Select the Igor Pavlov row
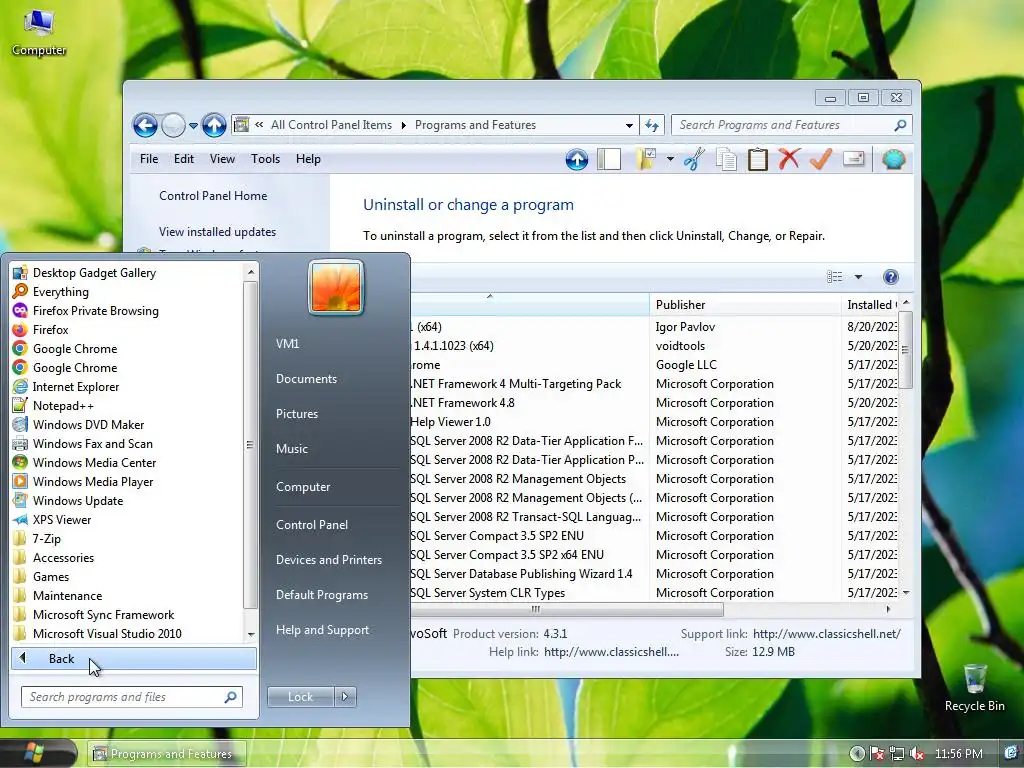 click(x=655, y=327)
